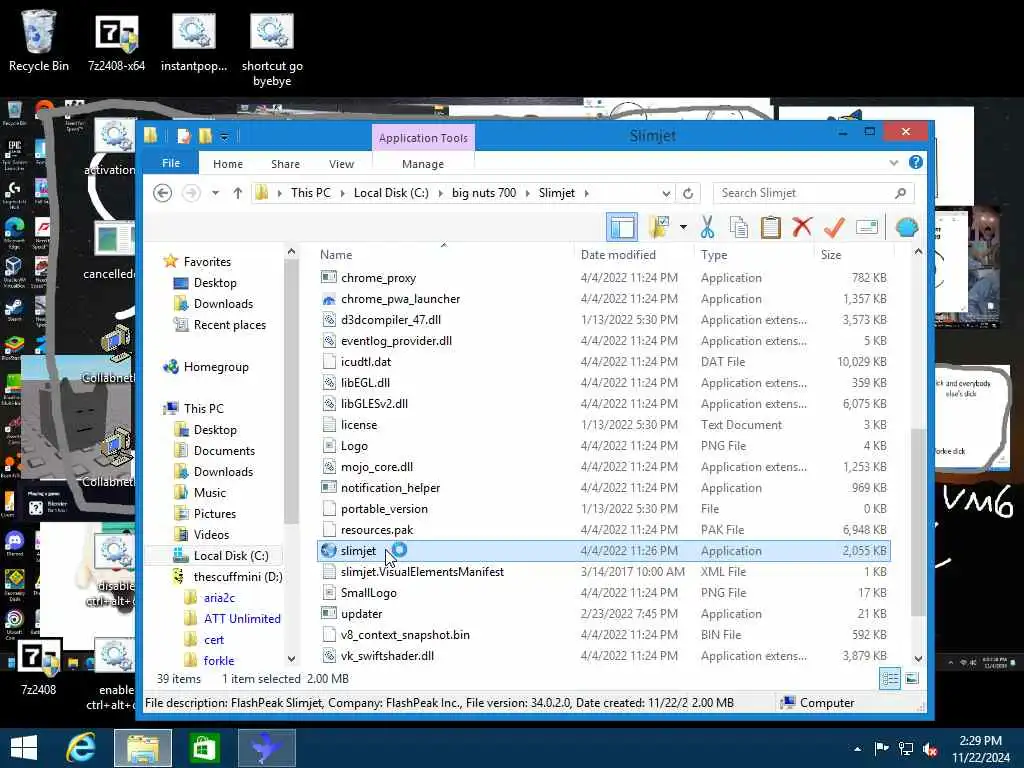Open the Home ribbon tab

click(228, 164)
